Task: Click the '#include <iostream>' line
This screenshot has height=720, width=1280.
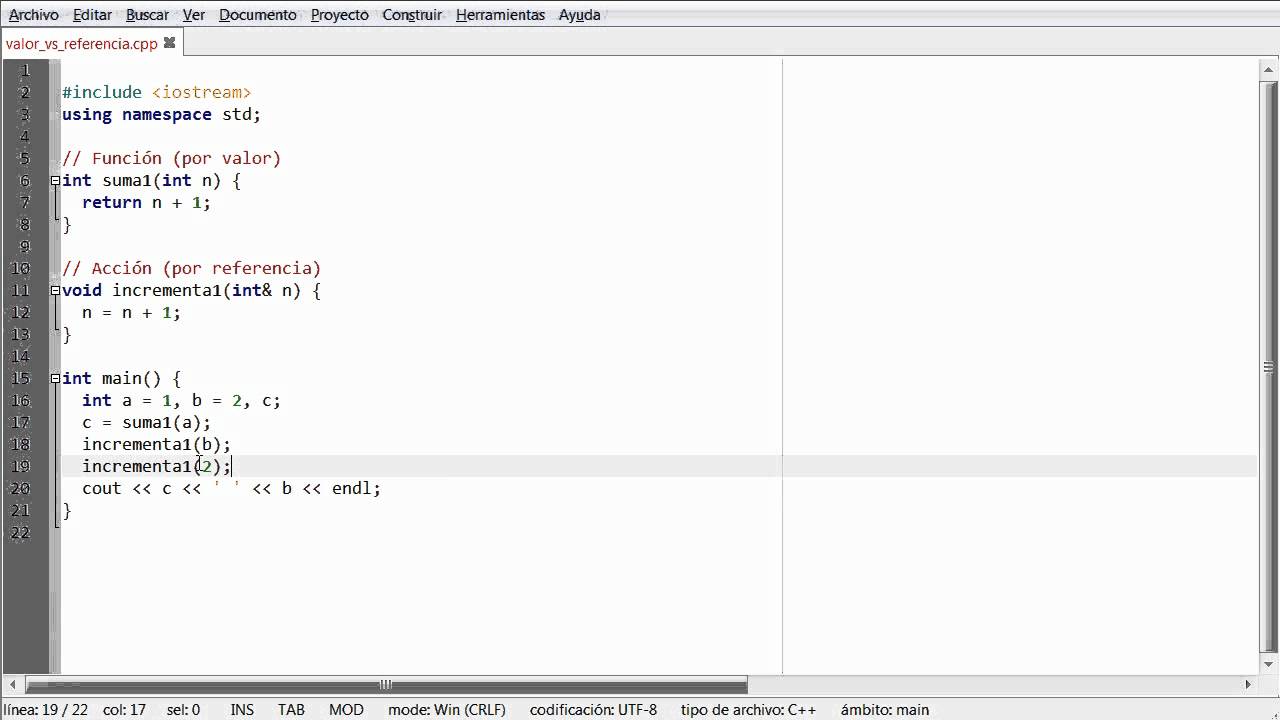Action: (156, 92)
